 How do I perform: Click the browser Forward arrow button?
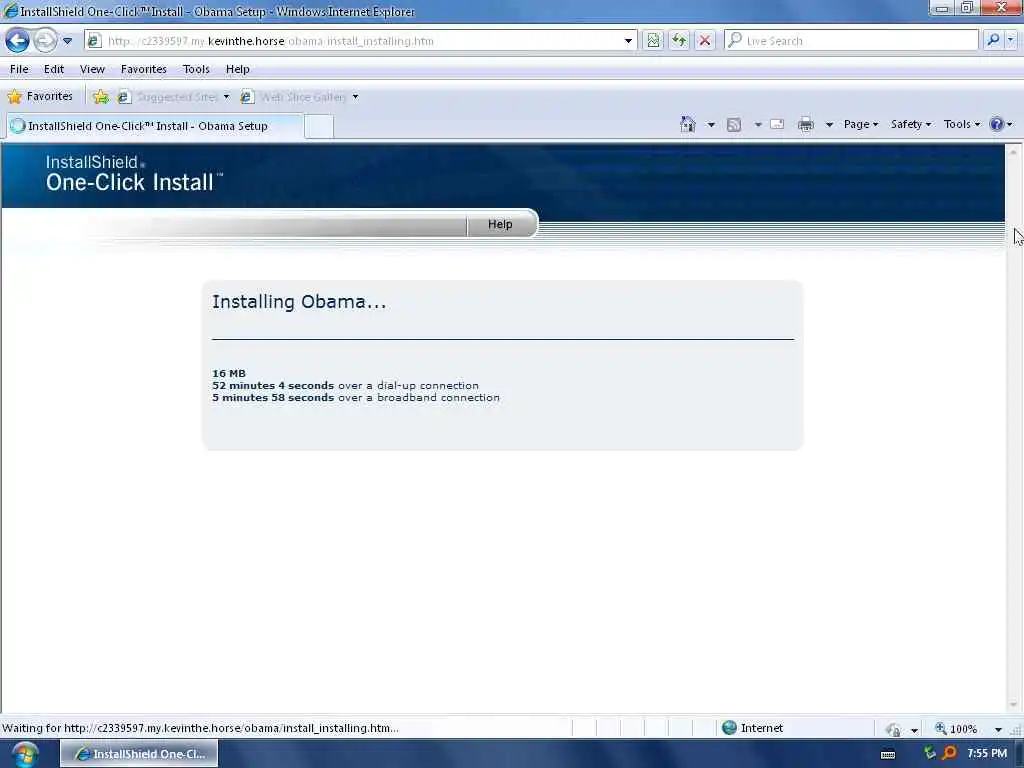click(x=45, y=40)
